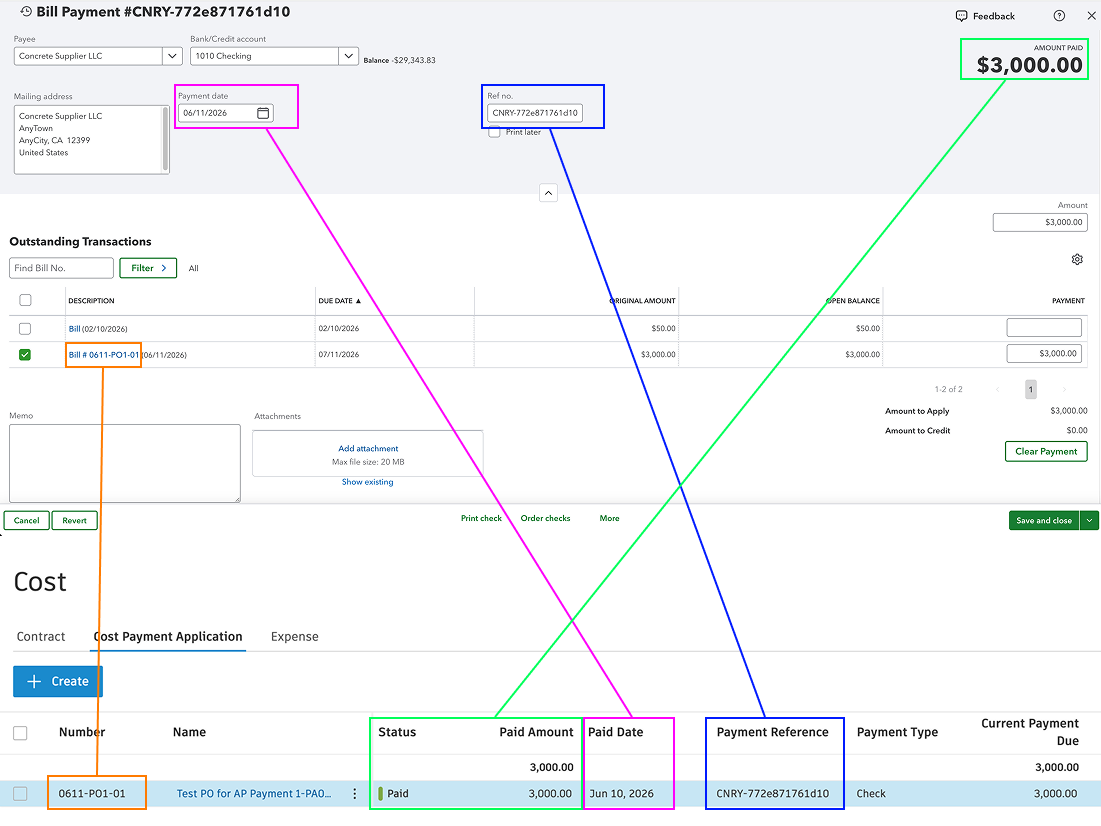Click the three-dot menu in row 0611-PO1-01

(x=355, y=794)
